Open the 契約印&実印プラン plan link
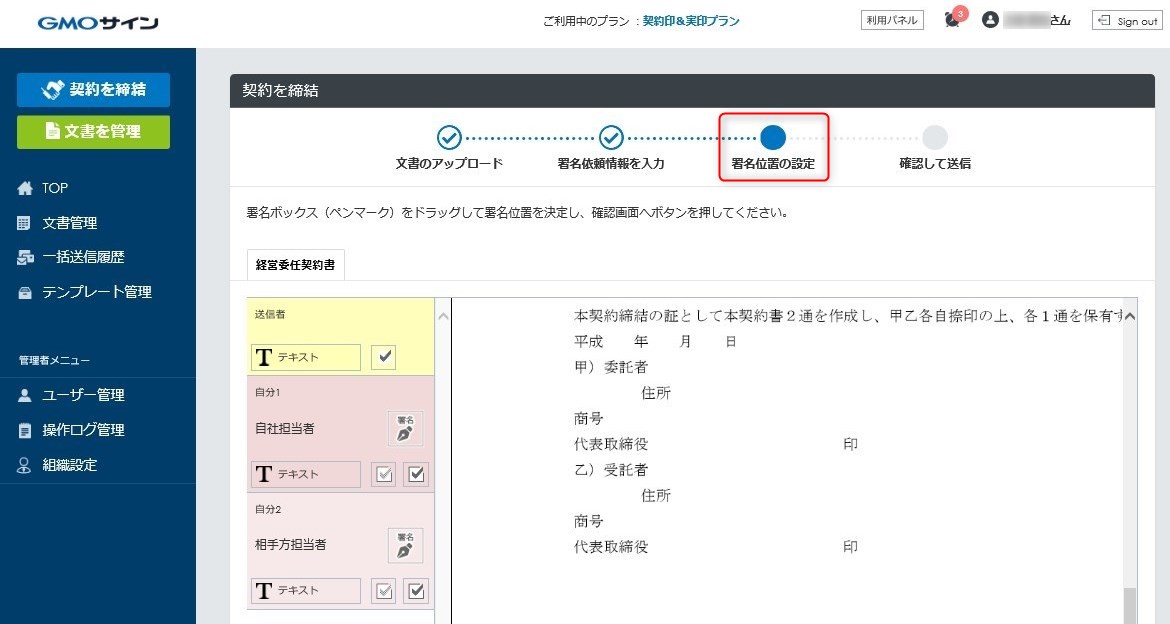The image size is (1170, 624). tap(691, 20)
